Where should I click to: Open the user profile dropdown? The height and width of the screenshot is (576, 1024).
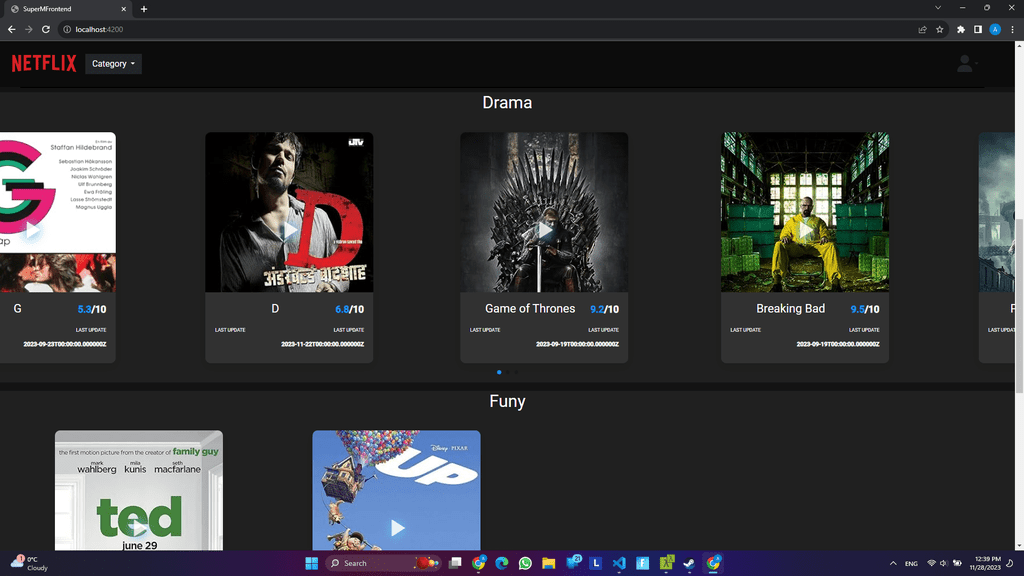click(x=967, y=63)
